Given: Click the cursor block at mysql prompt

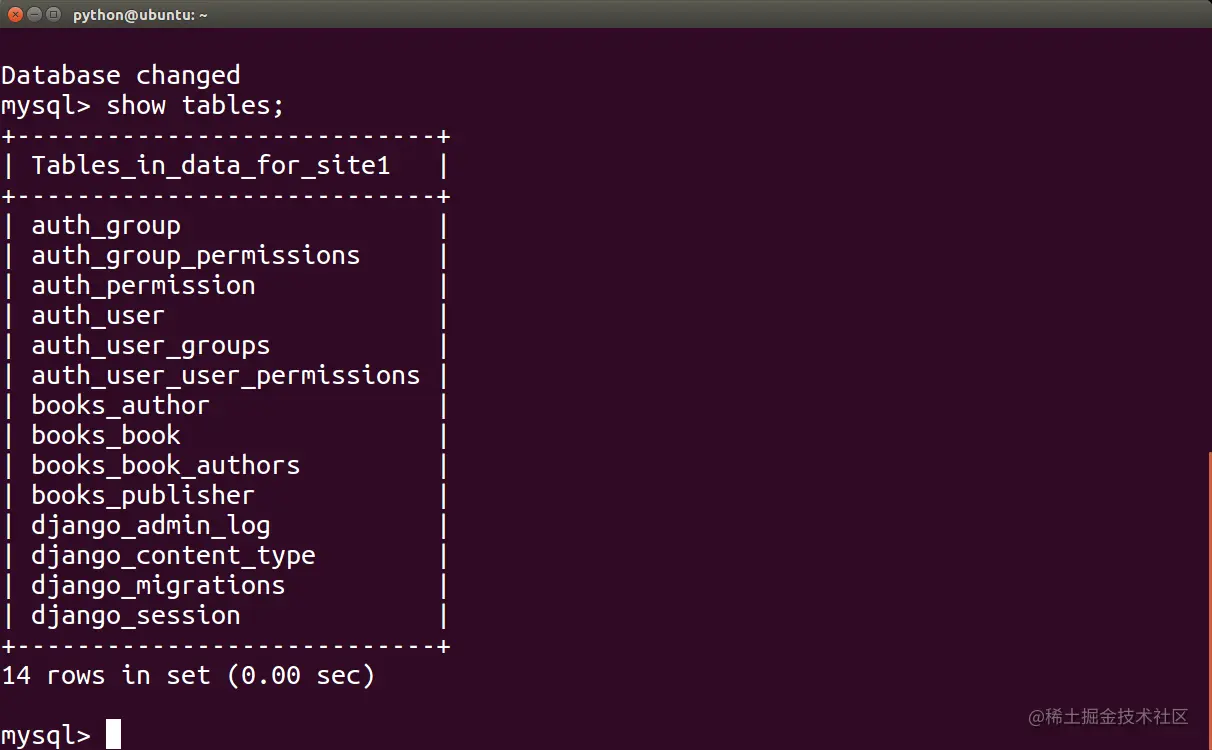Looking at the screenshot, I should (x=113, y=735).
